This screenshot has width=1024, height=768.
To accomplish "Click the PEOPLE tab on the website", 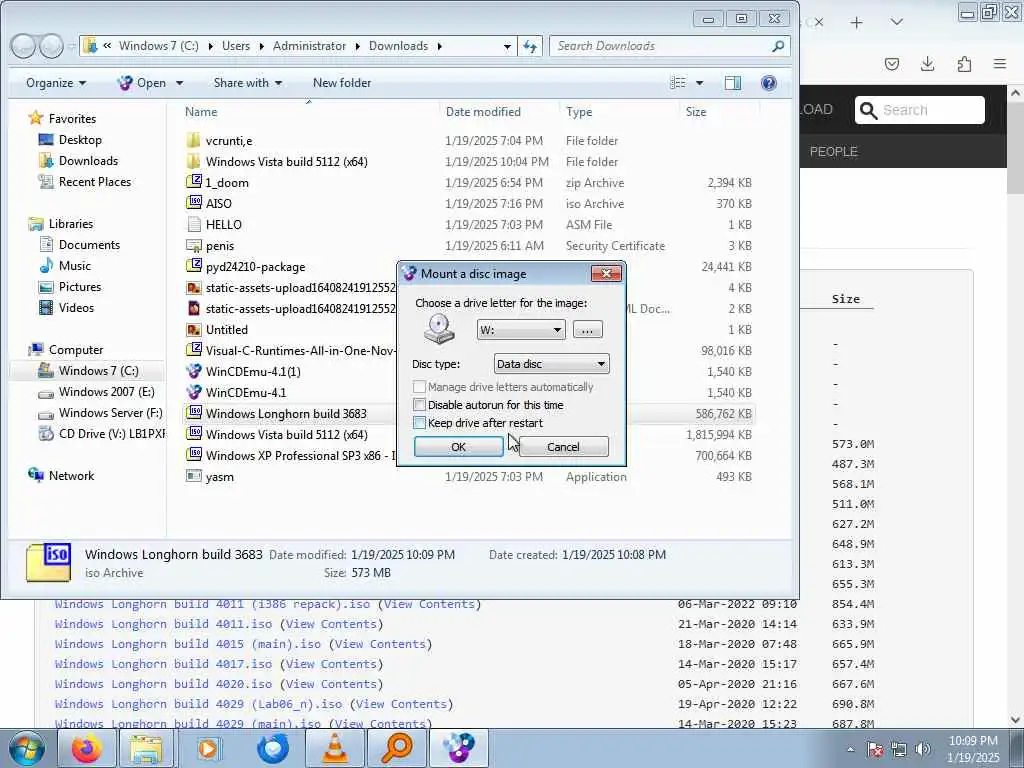I will tap(833, 152).
